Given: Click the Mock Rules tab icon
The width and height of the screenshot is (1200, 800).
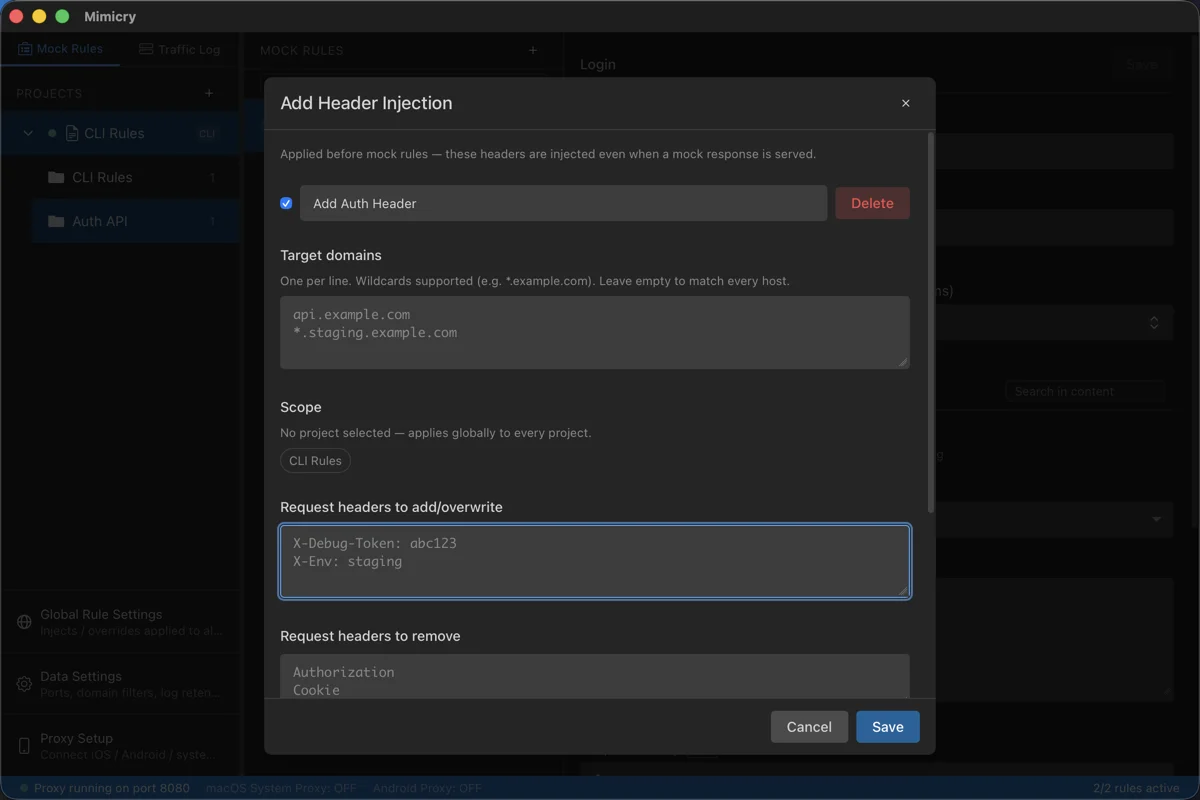Looking at the screenshot, I should tap(25, 48).
